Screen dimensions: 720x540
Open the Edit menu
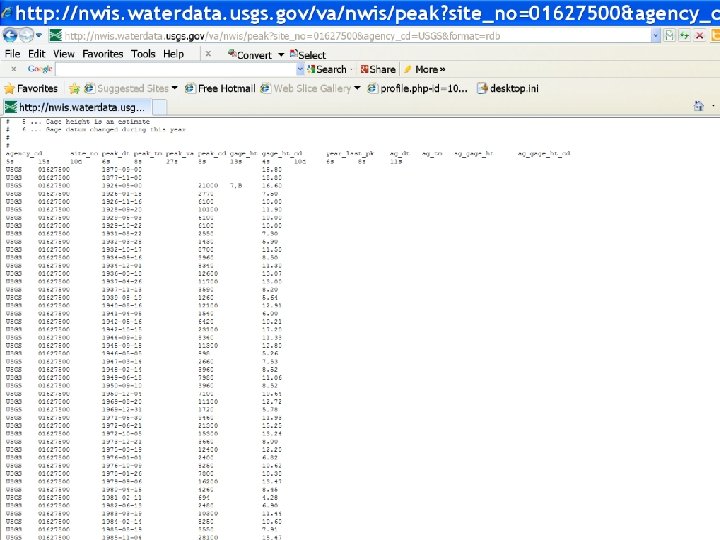click(x=36, y=54)
